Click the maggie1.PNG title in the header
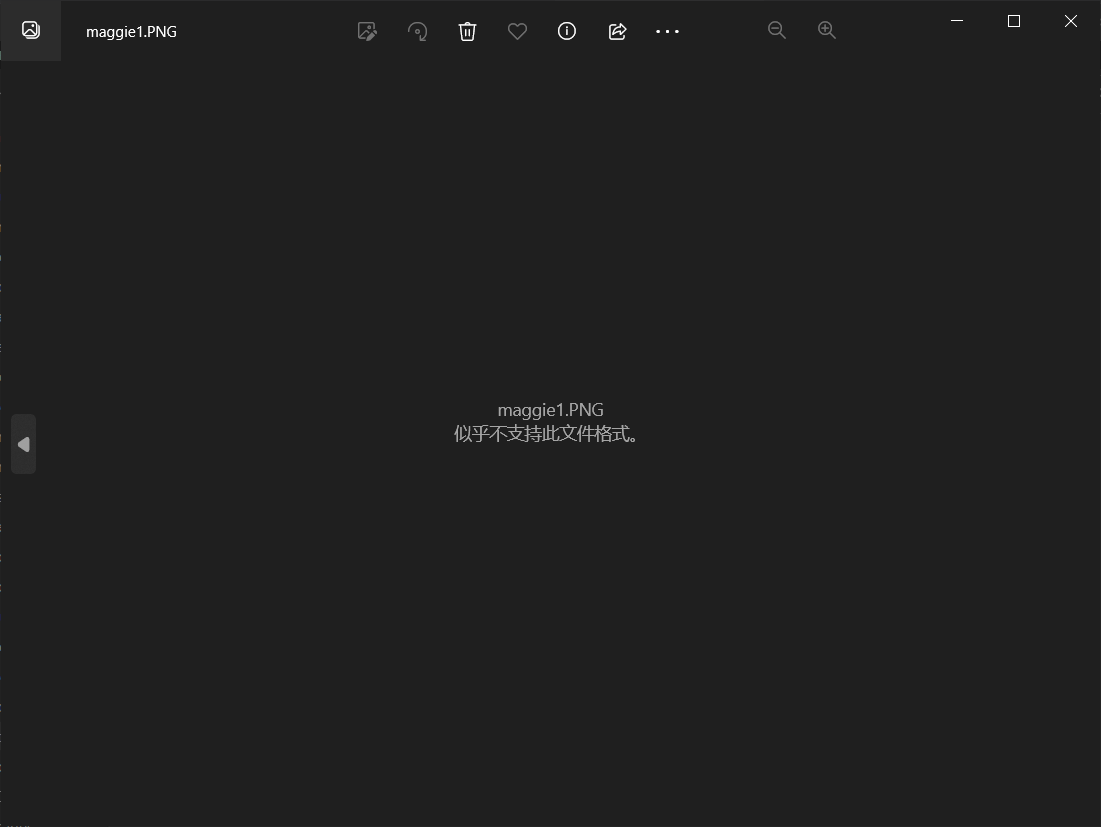This screenshot has width=1101, height=827. (131, 32)
